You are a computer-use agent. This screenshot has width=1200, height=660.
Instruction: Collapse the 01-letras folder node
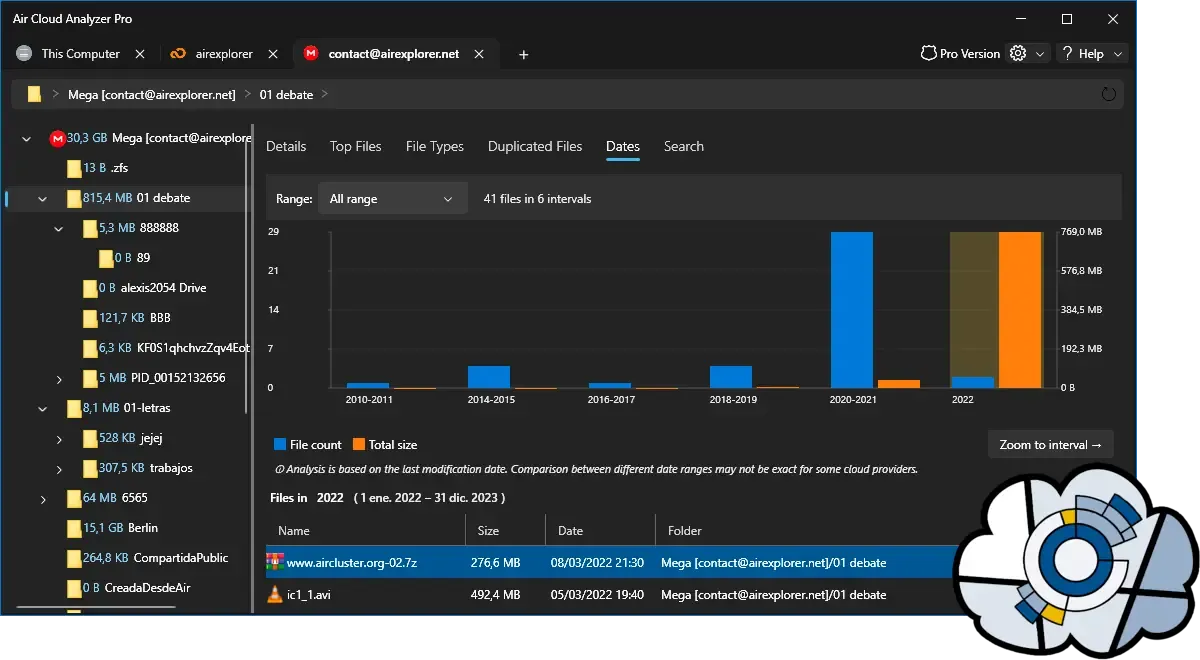[x=43, y=409]
